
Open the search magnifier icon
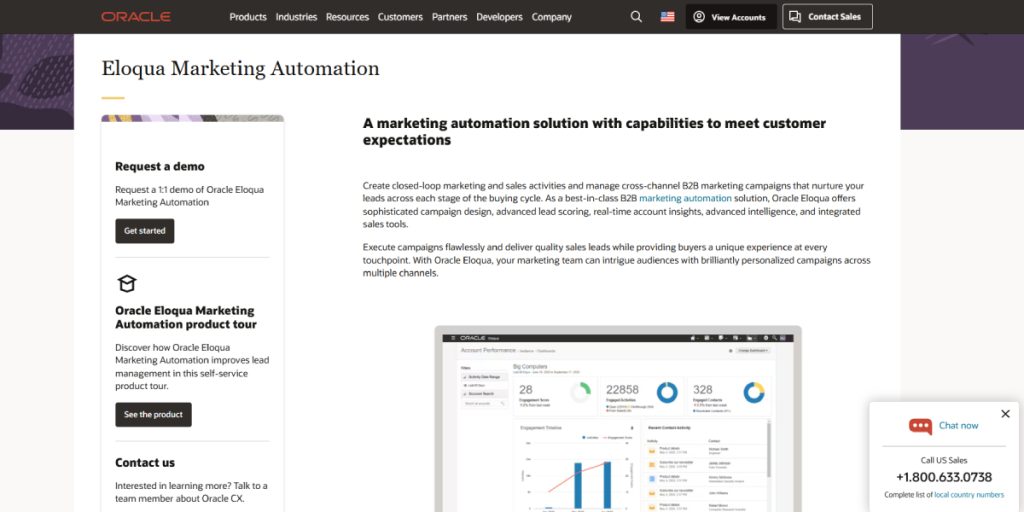636,17
